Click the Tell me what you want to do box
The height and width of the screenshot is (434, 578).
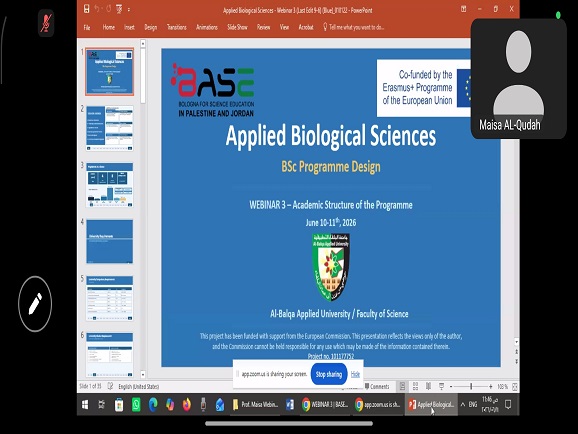pyautogui.click(x=354, y=27)
